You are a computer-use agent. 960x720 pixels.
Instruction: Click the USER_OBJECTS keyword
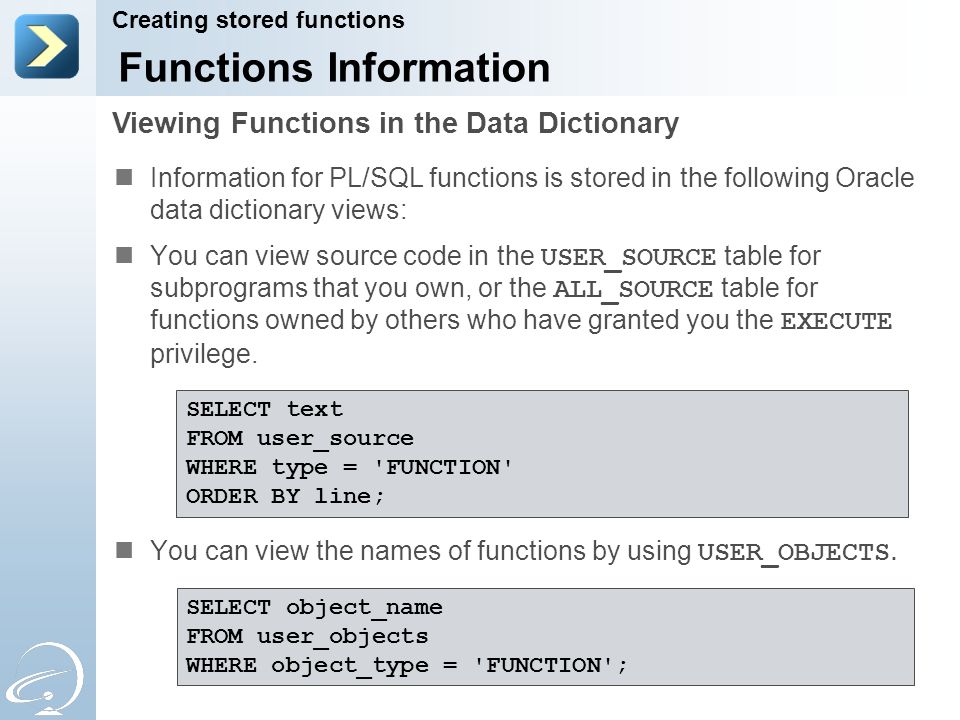(793, 552)
